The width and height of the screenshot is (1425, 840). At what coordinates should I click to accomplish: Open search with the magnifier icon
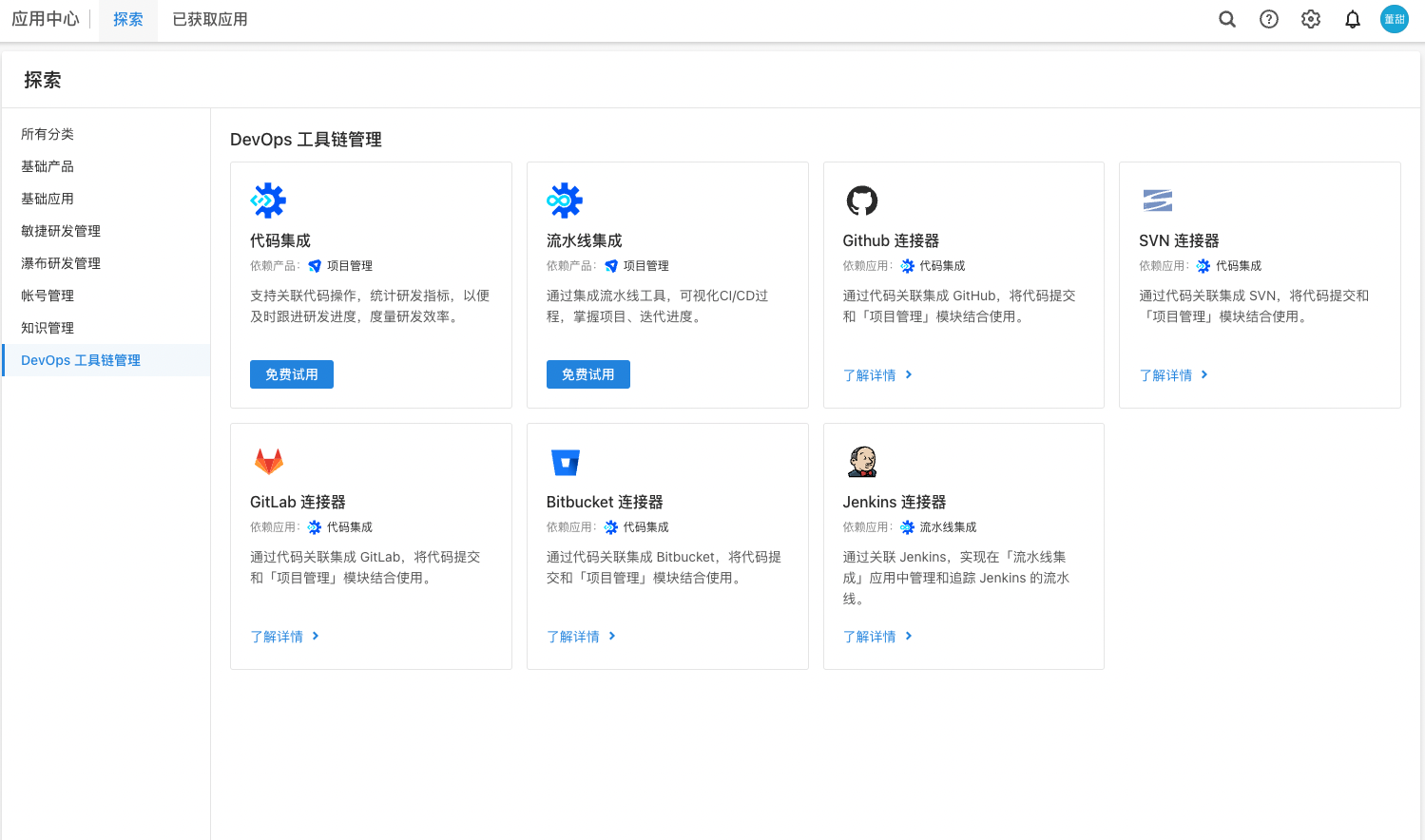click(1226, 19)
